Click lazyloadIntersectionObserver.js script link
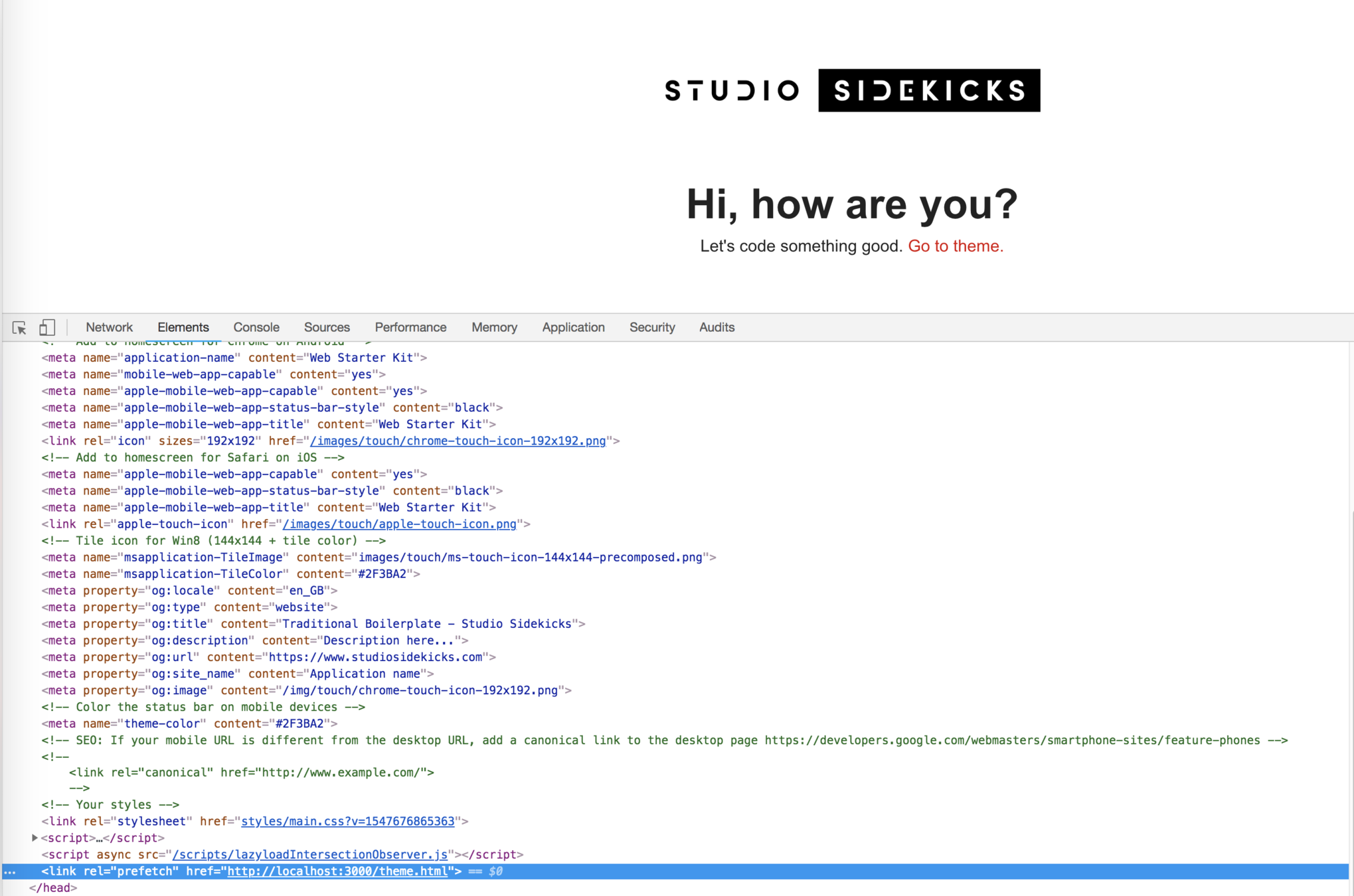The height and width of the screenshot is (896, 1354). pyautogui.click(x=309, y=854)
